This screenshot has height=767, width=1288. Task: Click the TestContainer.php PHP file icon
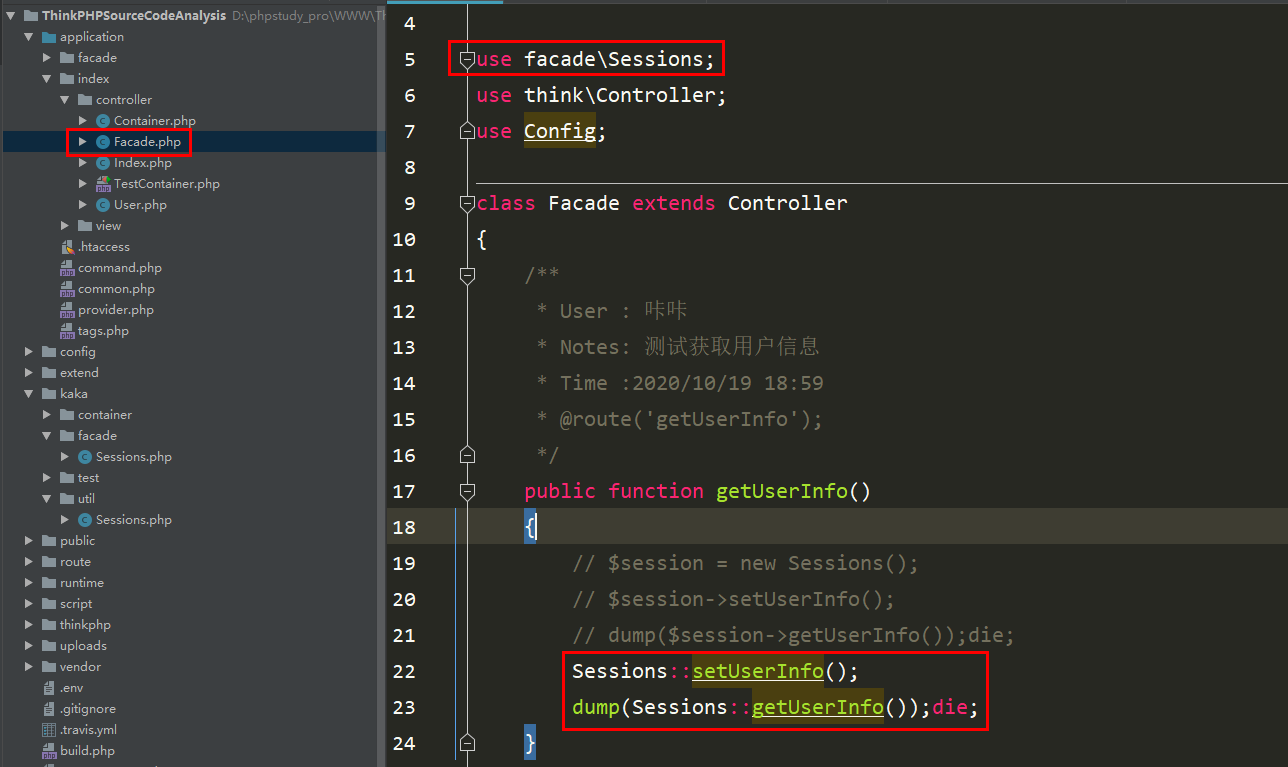(x=103, y=184)
